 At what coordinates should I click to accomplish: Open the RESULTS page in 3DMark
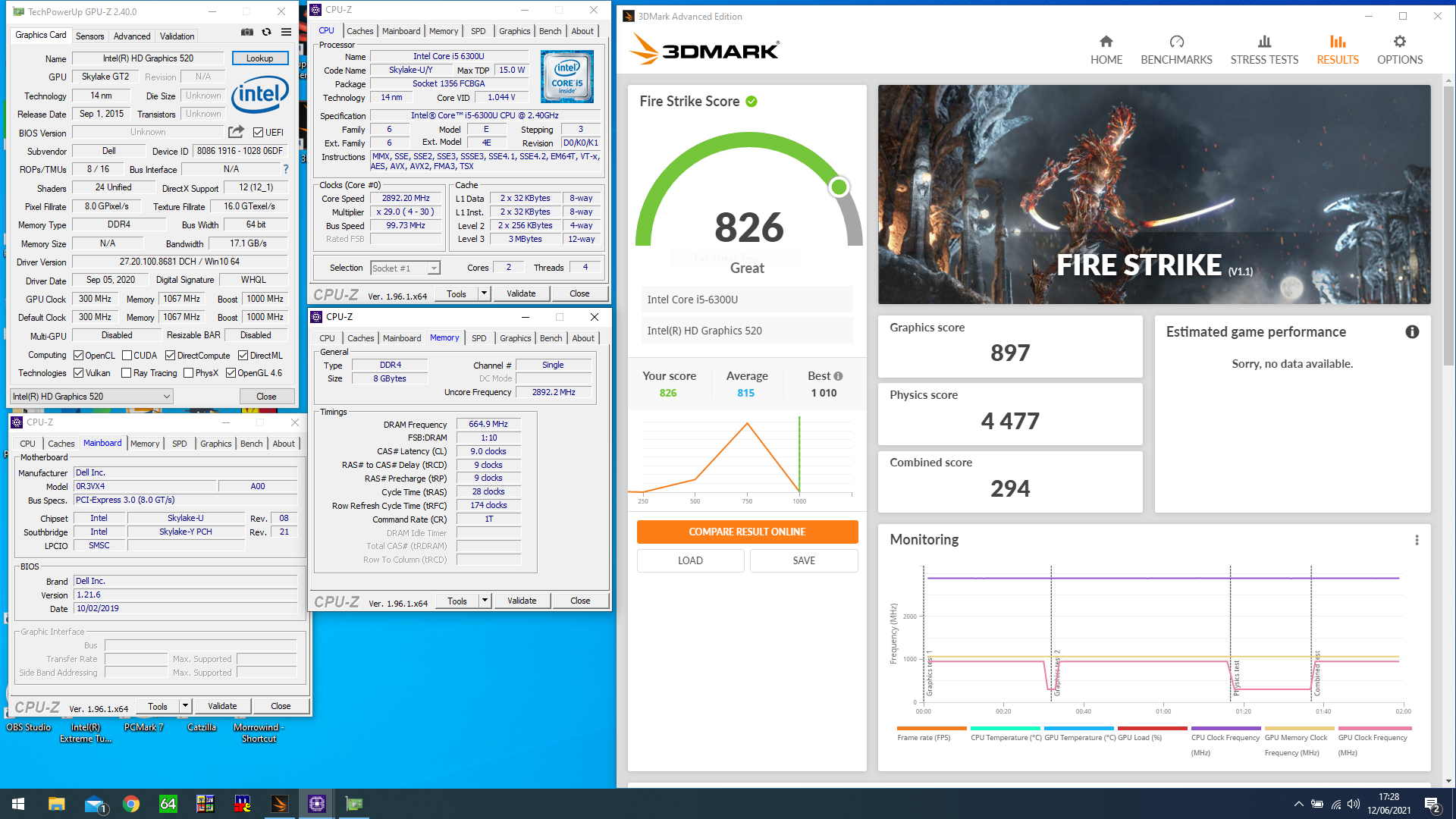1338,50
